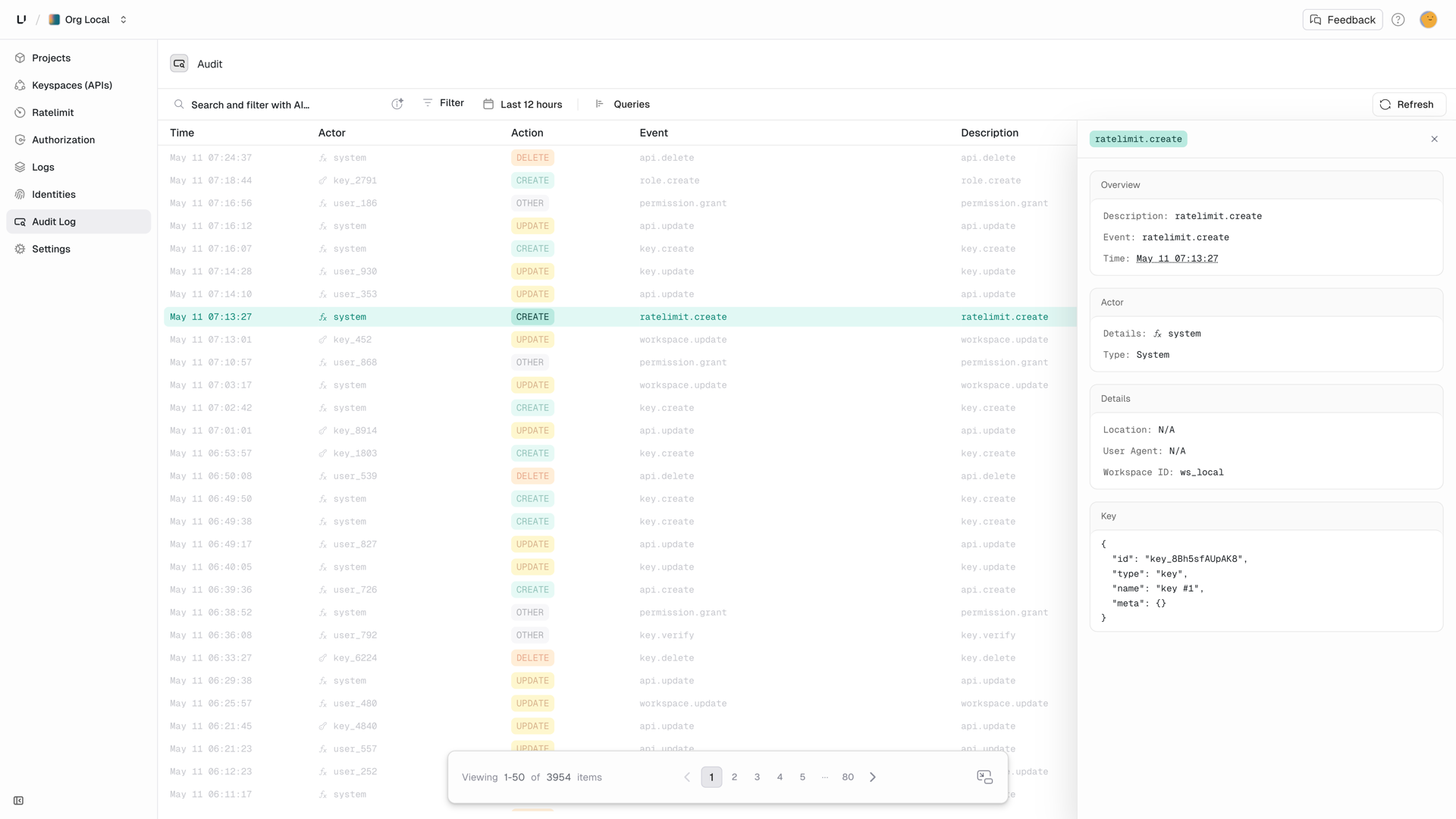Open the user avatar menu
Screen dimensions: 1456x819
pos(1428,20)
